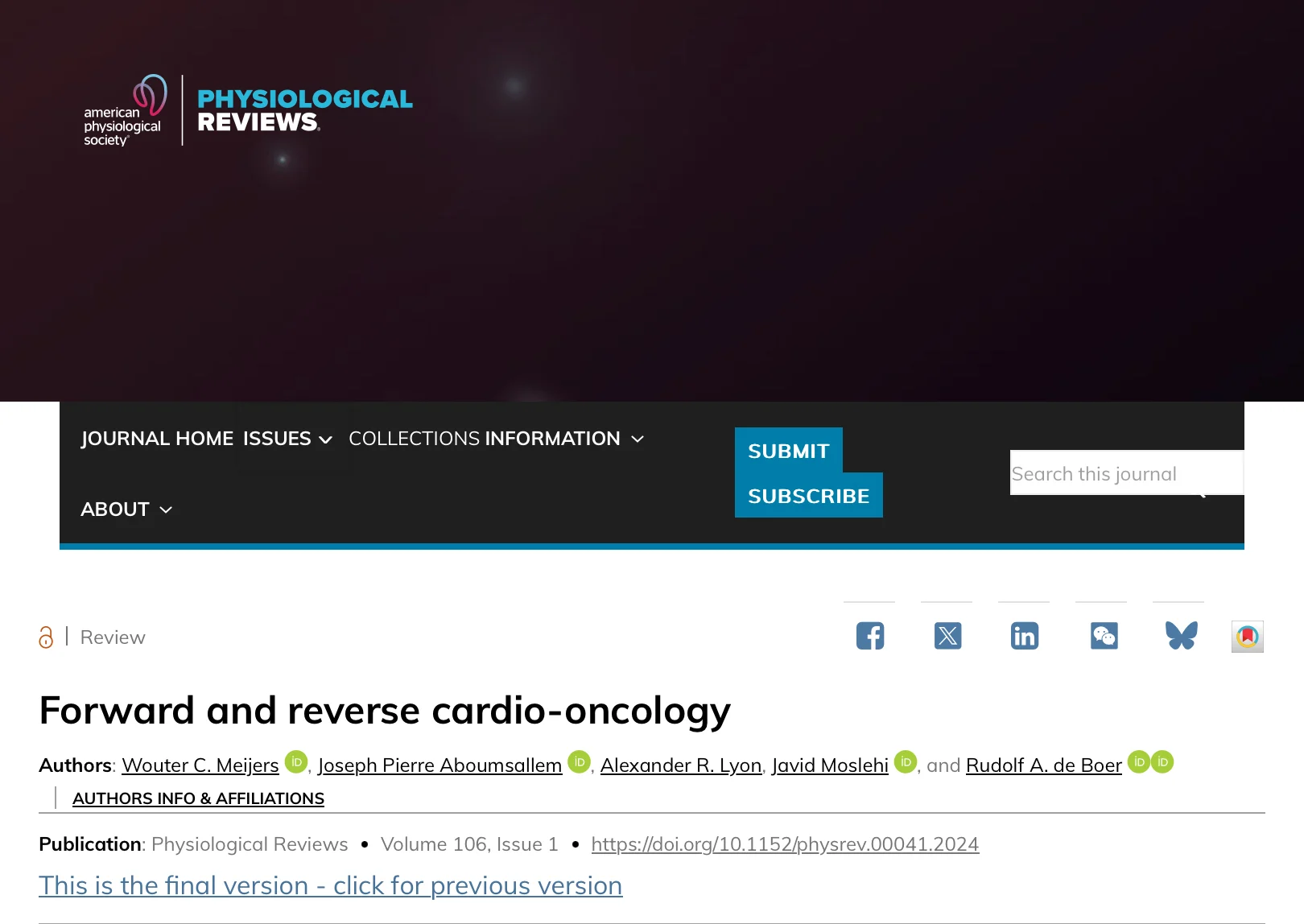
Task: Share the article on Facebook
Action: click(869, 636)
